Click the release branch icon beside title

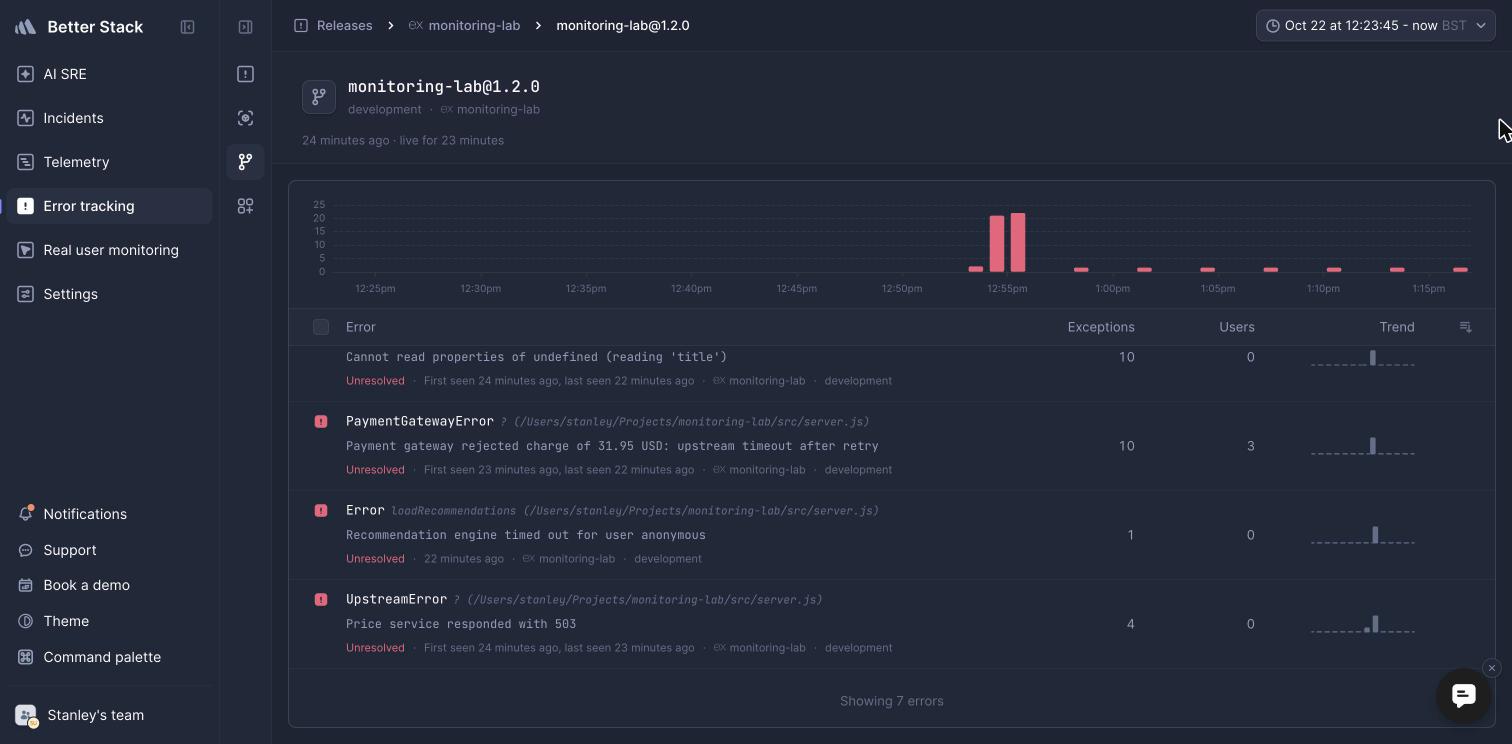(319, 97)
